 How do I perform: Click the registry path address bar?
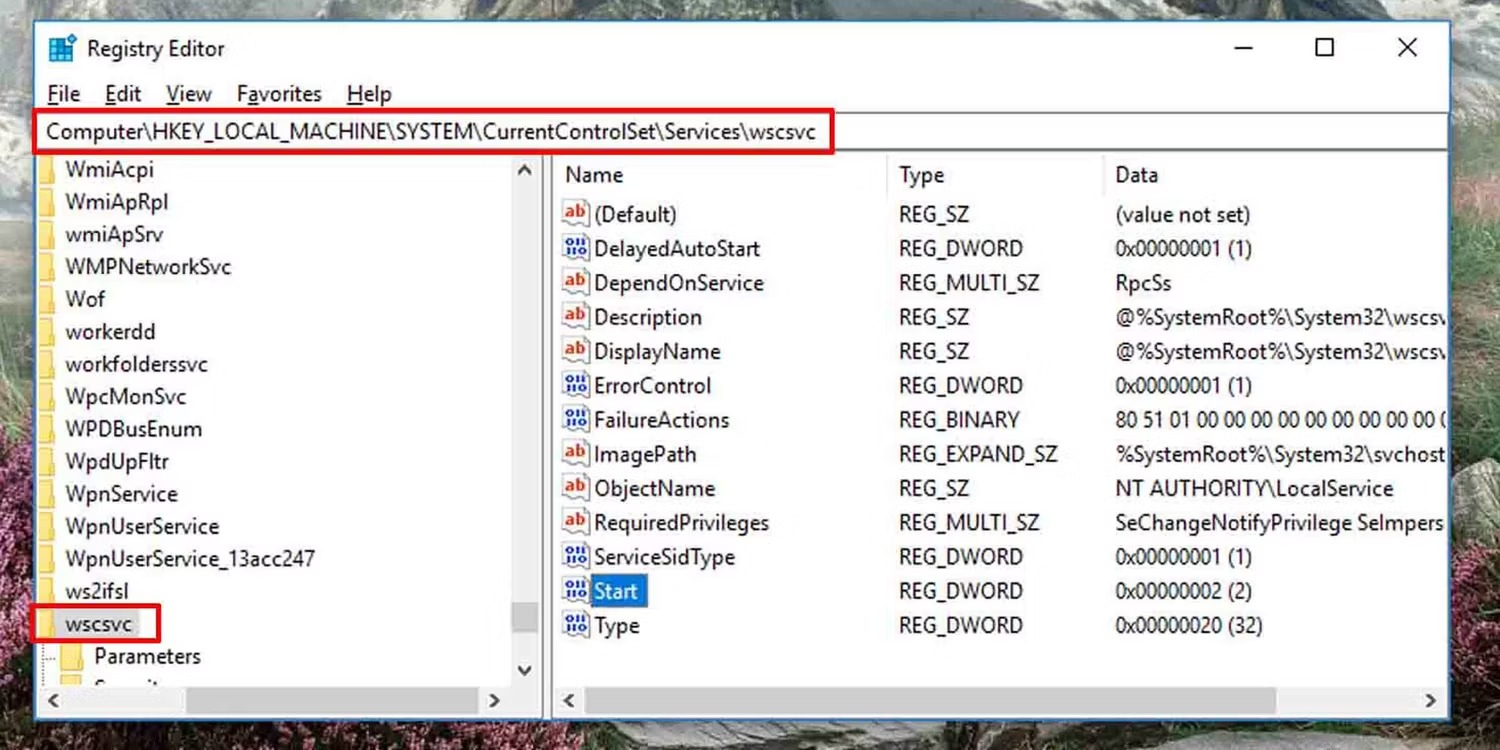tap(742, 132)
